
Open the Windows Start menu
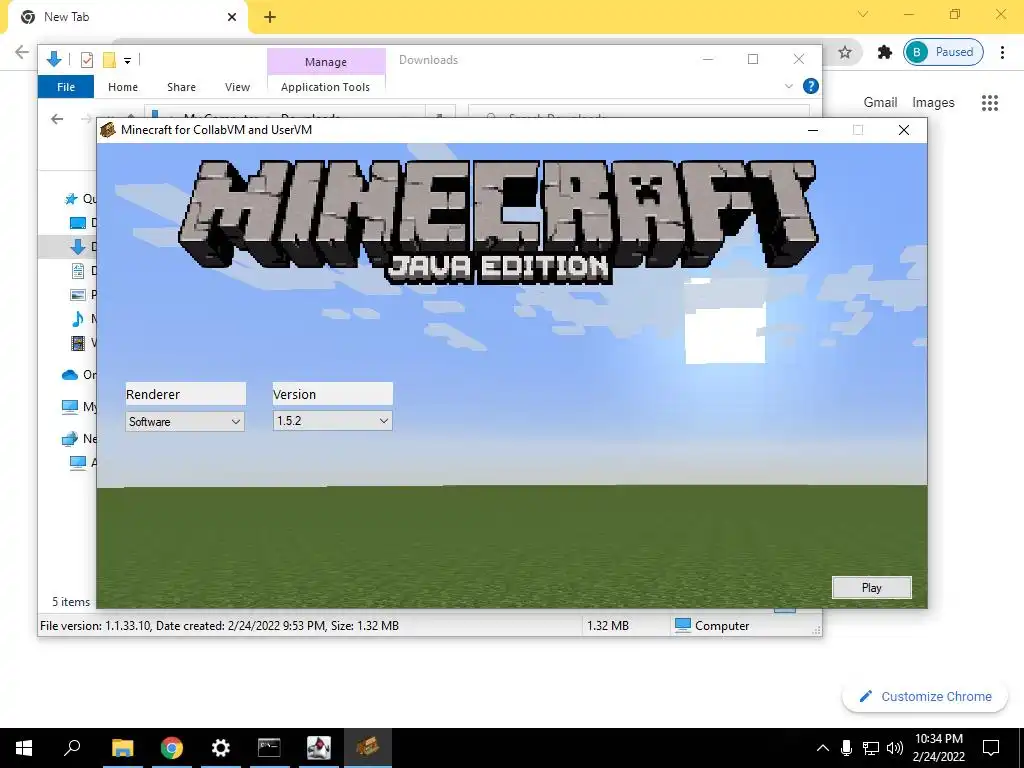[x=24, y=748]
